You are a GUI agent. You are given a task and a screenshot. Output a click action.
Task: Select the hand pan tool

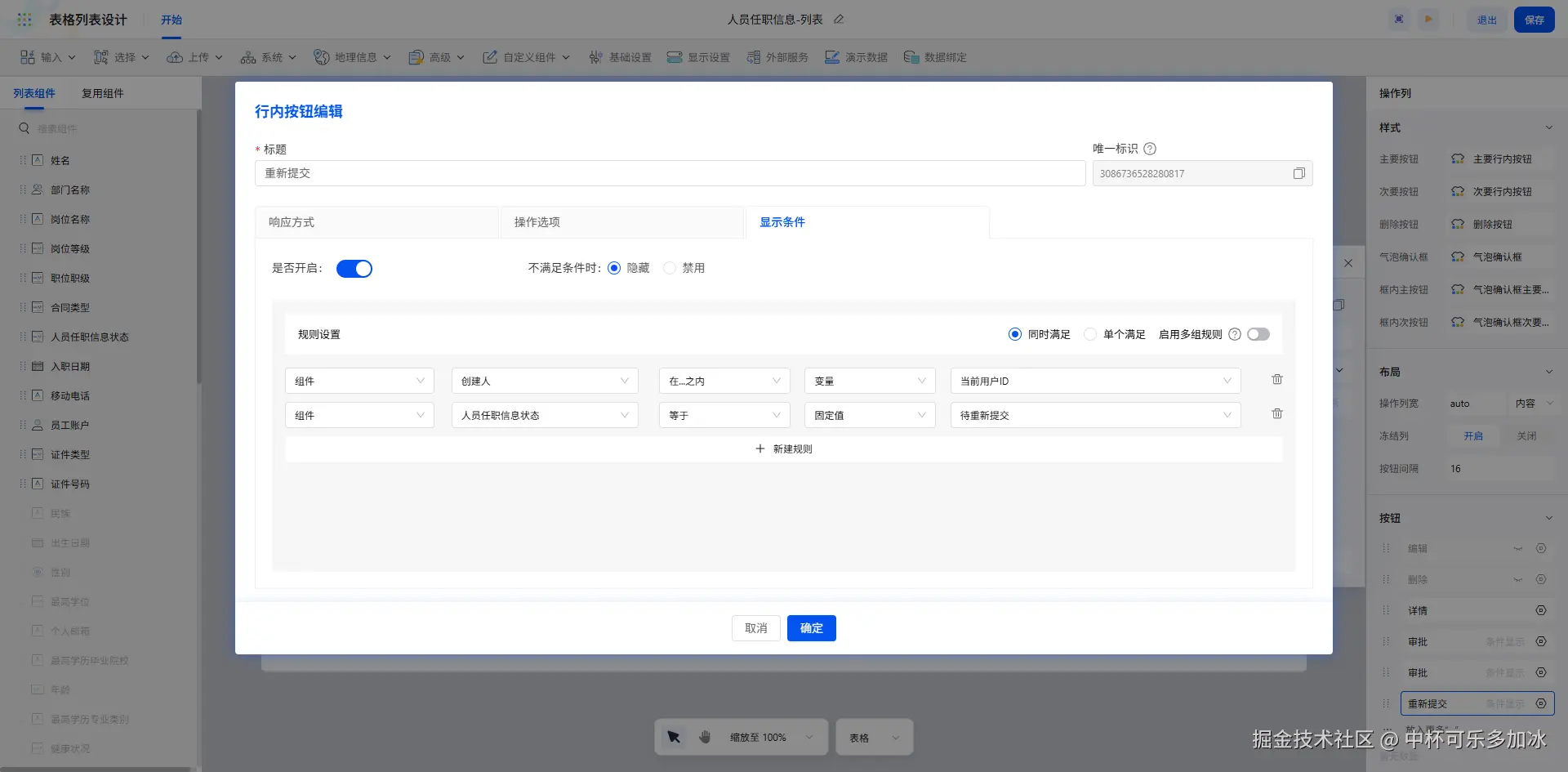(706, 737)
